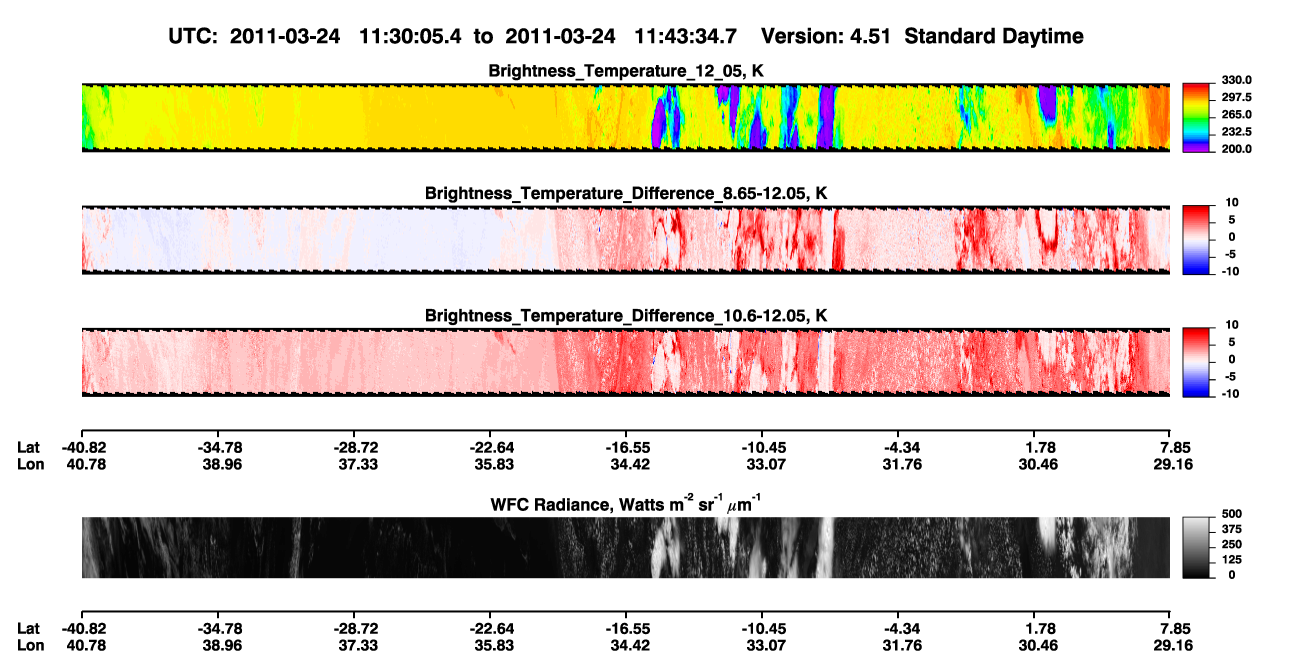1300x667 pixels.
Task: Click the 8.65-12.05 difference red-blue color bar
Action: pos(1197,238)
